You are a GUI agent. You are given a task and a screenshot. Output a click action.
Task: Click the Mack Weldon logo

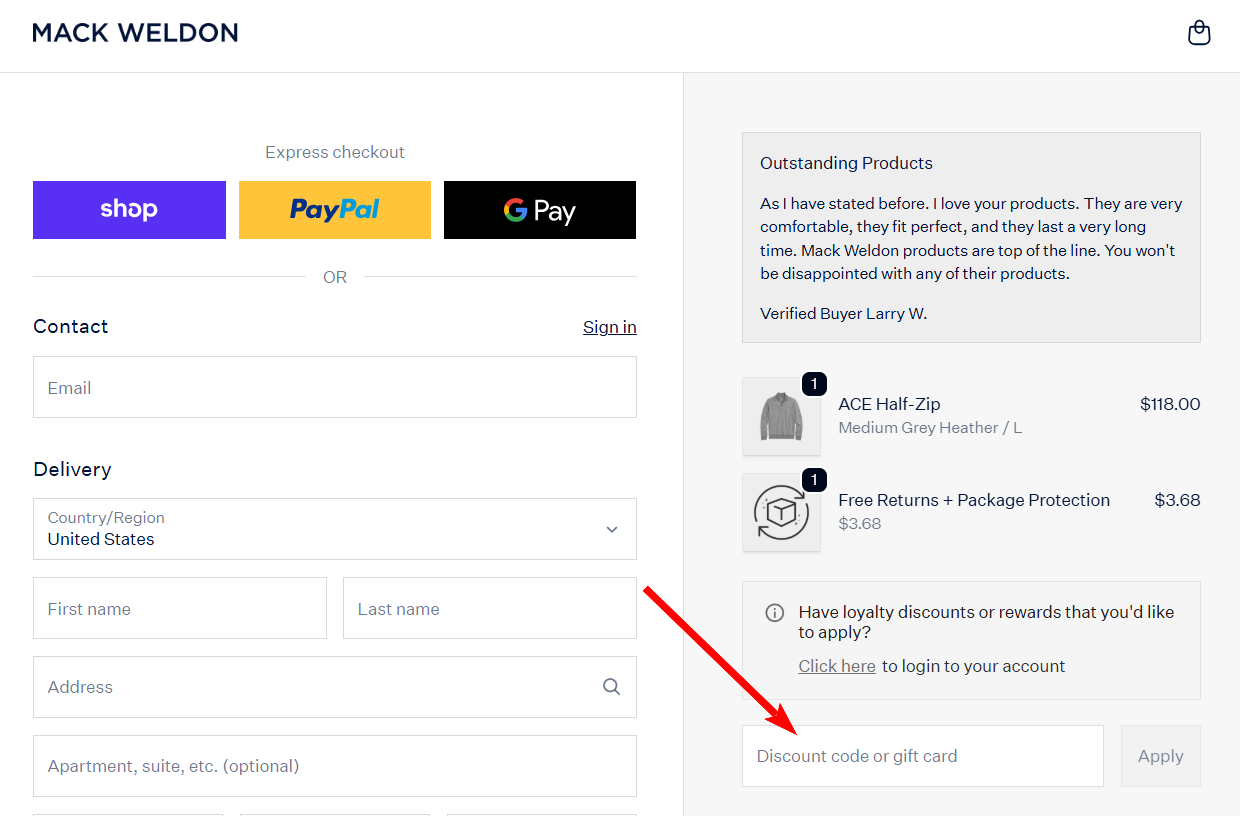point(135,32)
